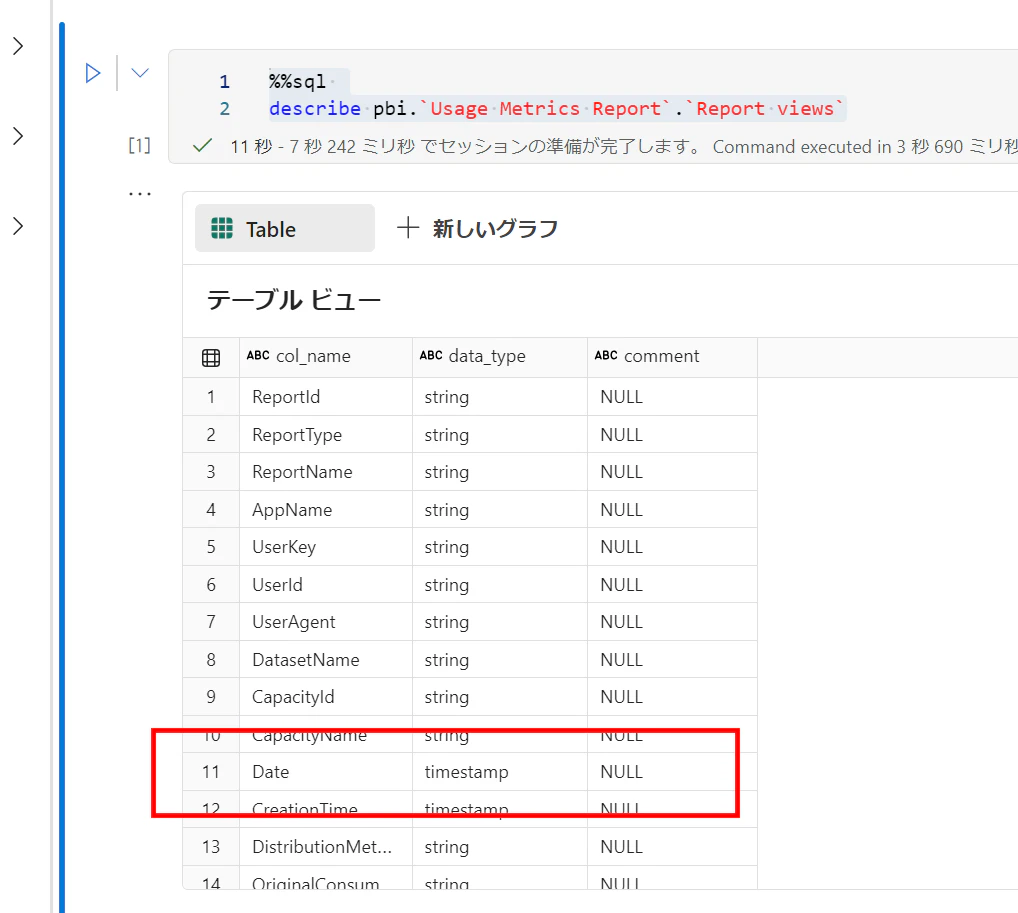This screenshot has width=1018, height=913.
Task: Open run options chevron beside play button
Action: click(x=140, y=73)
